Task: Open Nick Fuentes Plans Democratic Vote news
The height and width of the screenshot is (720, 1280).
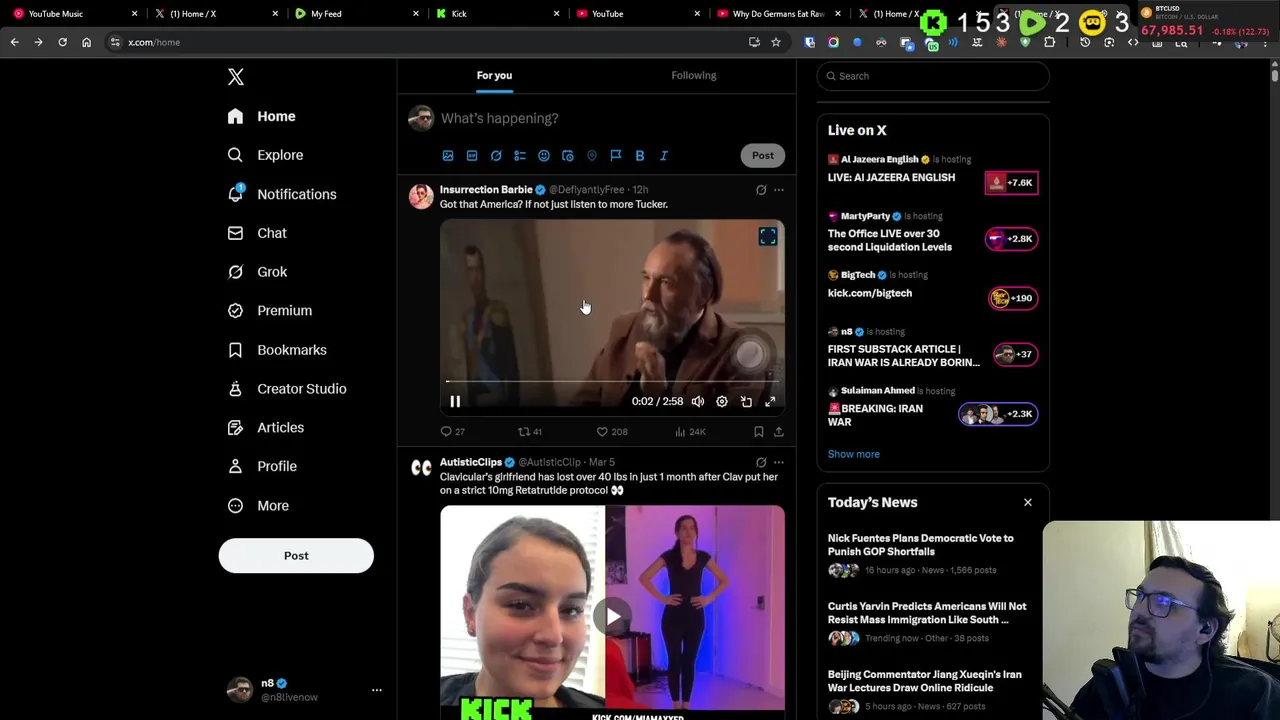Action: (920, 545)
